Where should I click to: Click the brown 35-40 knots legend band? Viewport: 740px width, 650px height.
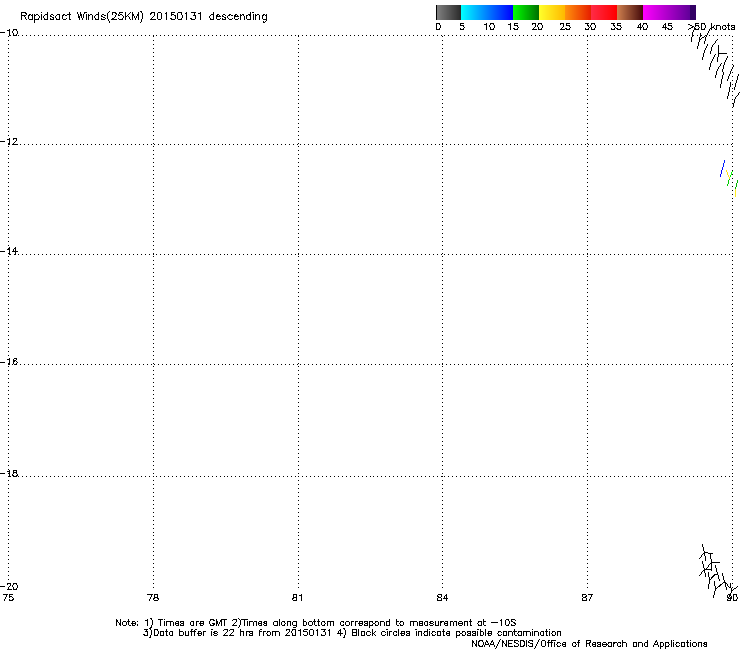630,12
